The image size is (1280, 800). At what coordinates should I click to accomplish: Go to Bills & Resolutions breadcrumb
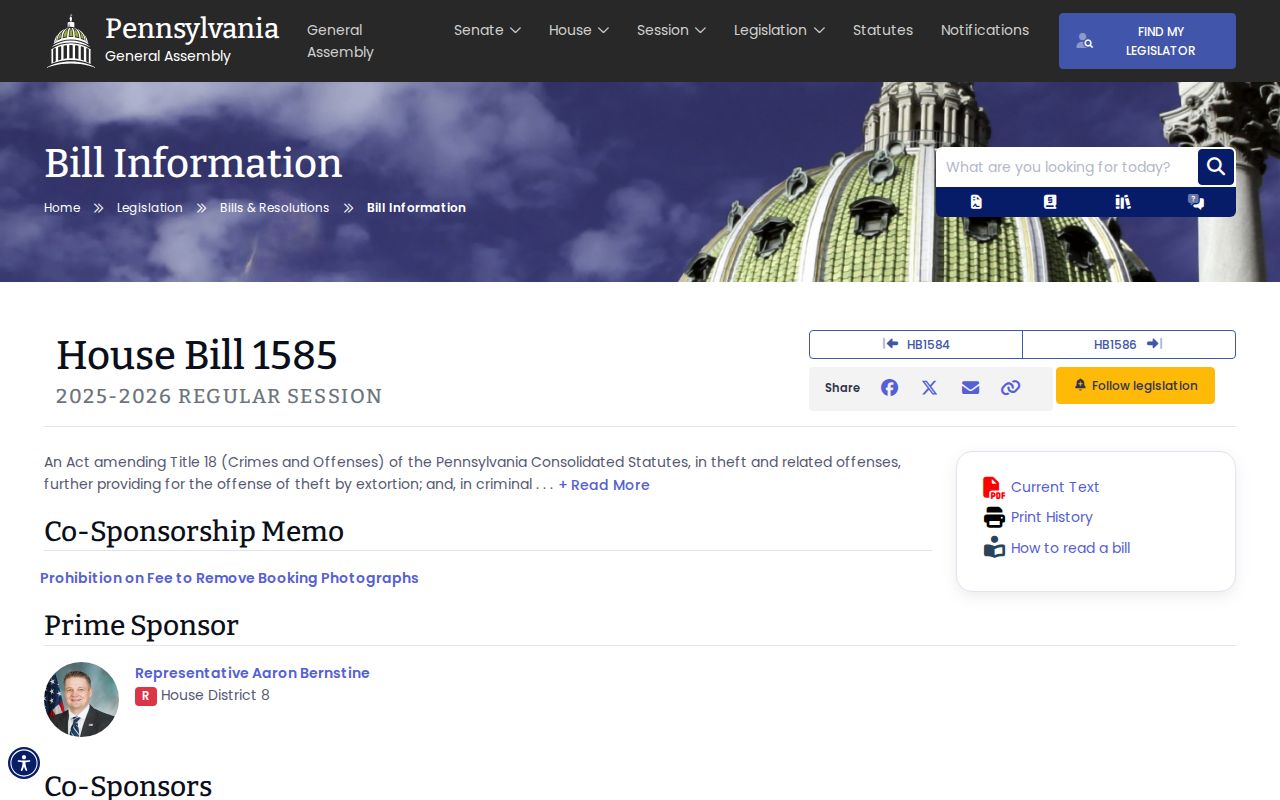point(275,208)
